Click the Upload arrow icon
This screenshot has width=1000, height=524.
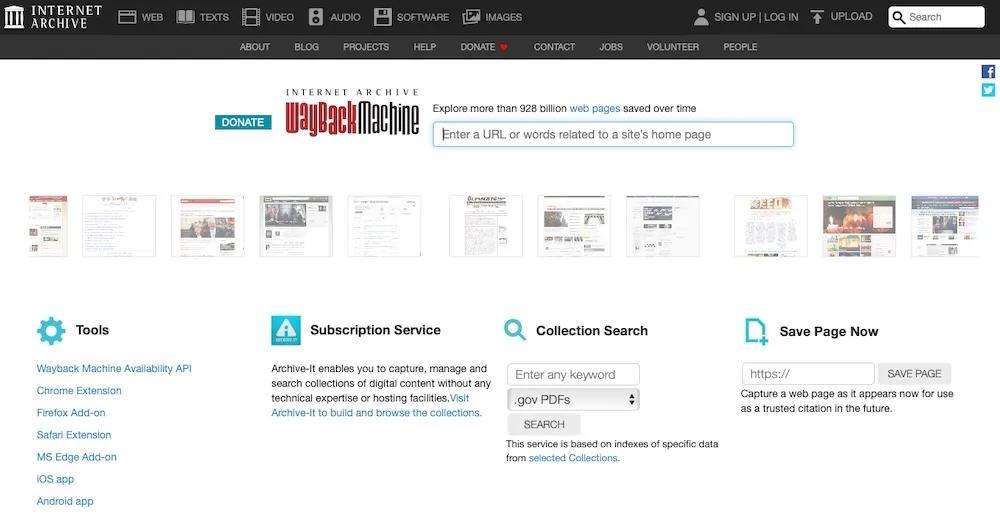pyautogui.click(x=818, y=17)
